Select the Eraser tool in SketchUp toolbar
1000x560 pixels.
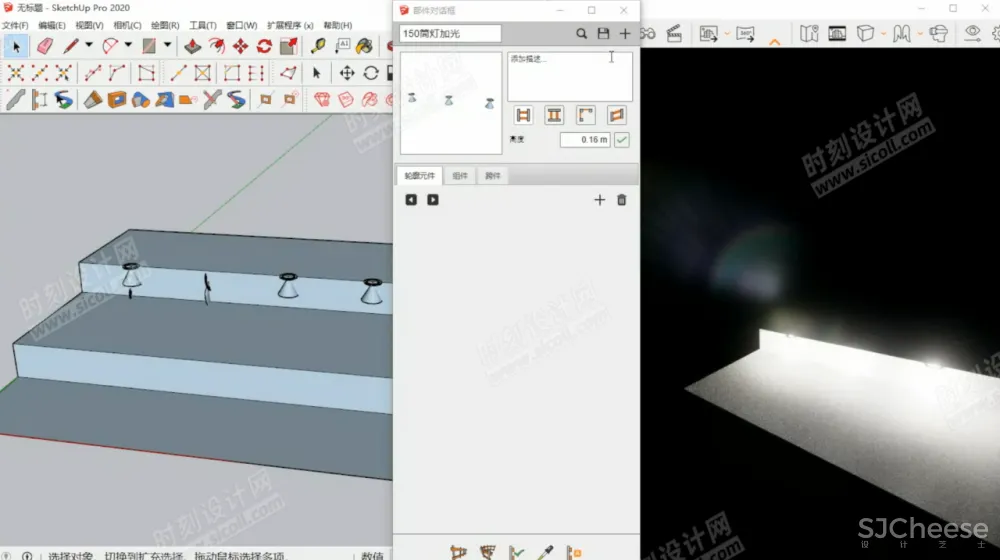pos(44,46)
